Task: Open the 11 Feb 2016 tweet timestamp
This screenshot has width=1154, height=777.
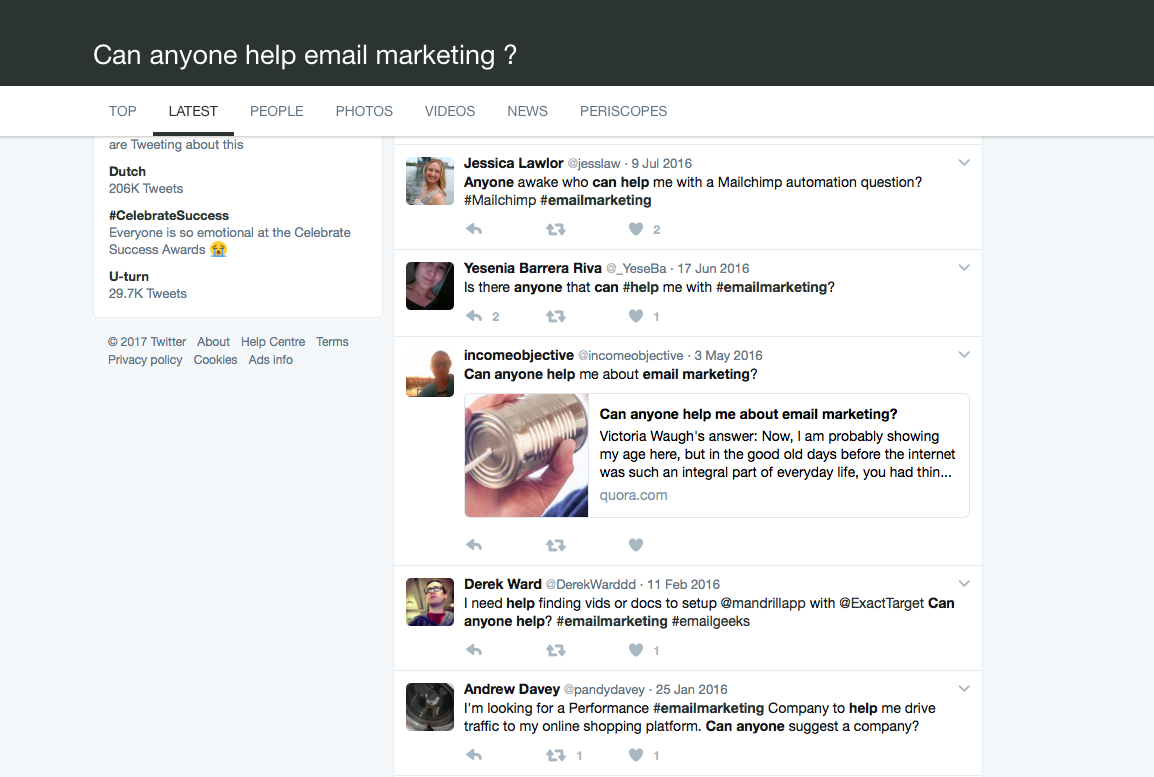Action: click(684, 584)
